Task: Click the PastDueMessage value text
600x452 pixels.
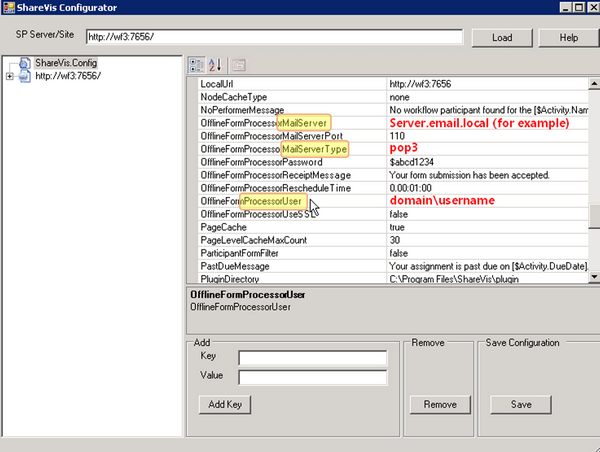Action: click(488, 266)
